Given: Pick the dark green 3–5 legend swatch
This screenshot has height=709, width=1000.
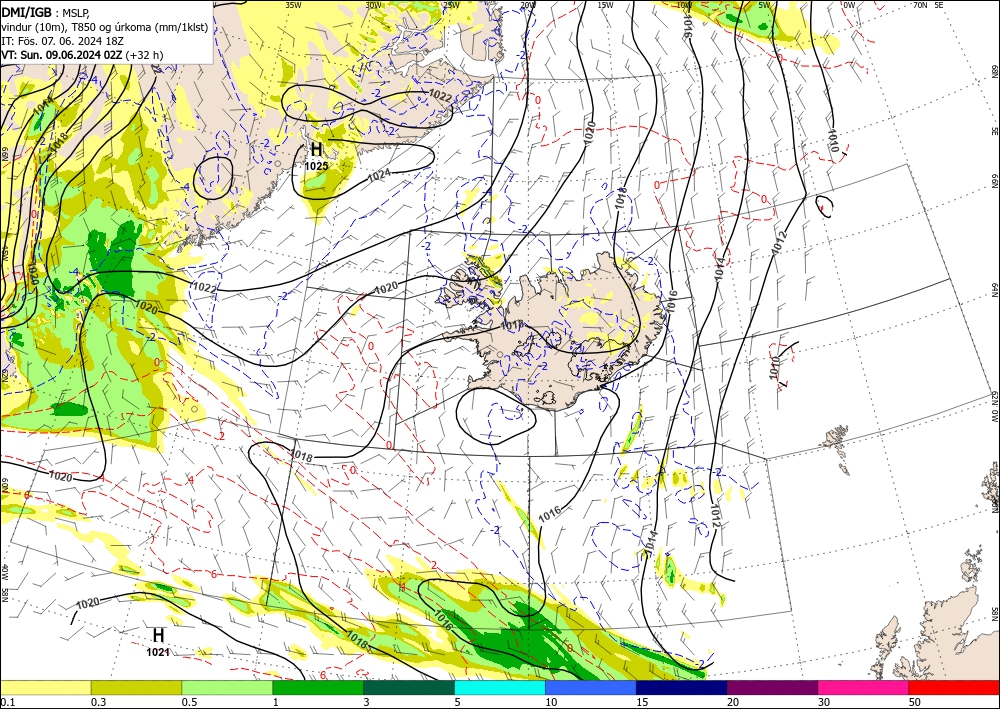Looking at the screenshot, I should pos(409,687).
